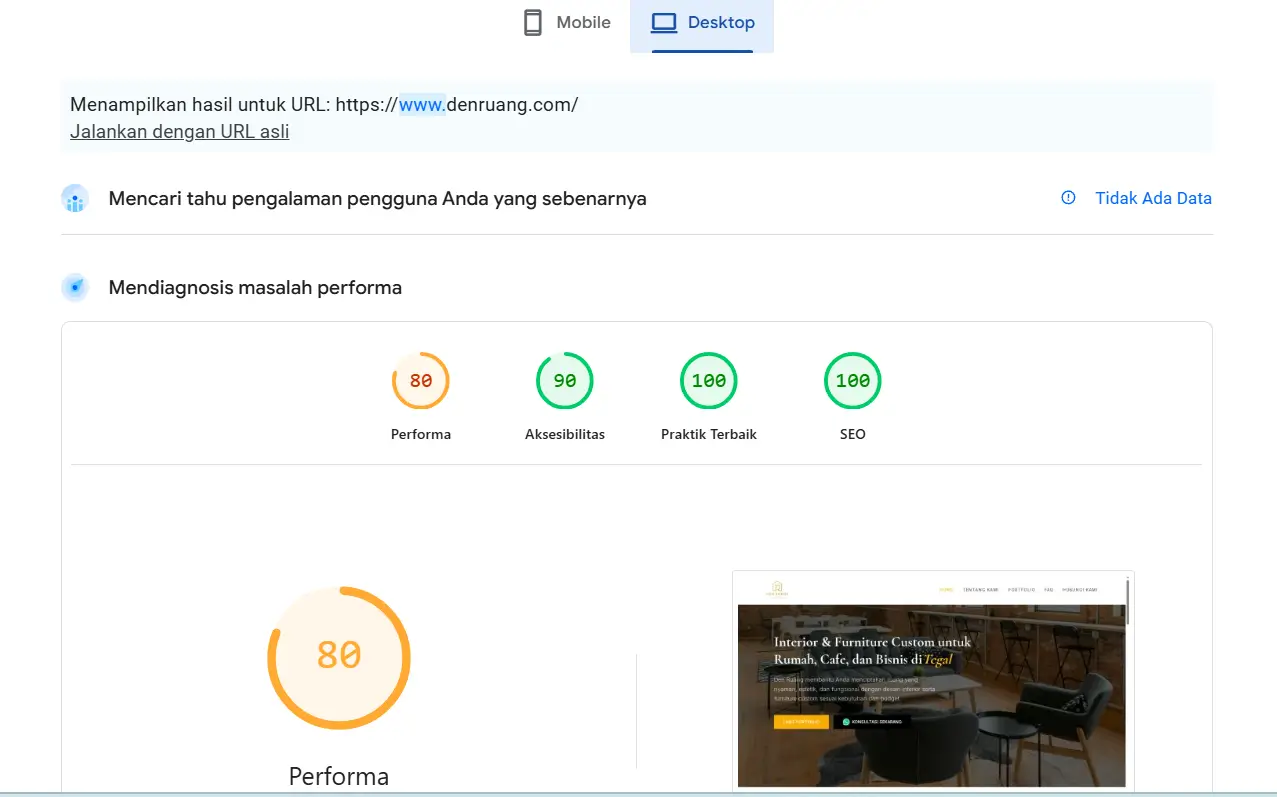Click the 'Tidak Ada Data' link
Viewport: 1277px width, 797px height.
1153,198
